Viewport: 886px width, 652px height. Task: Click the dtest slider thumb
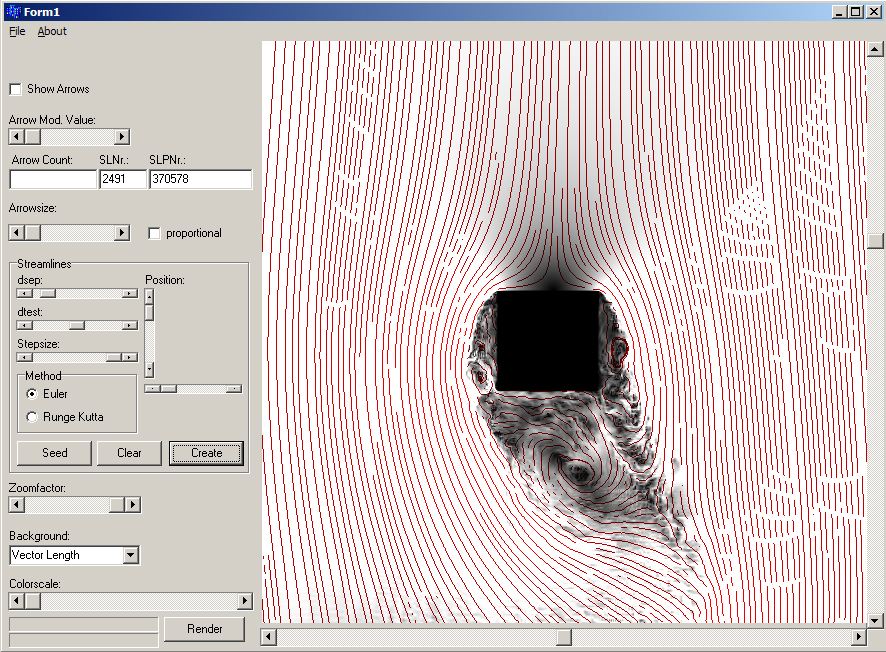(77, 325)
